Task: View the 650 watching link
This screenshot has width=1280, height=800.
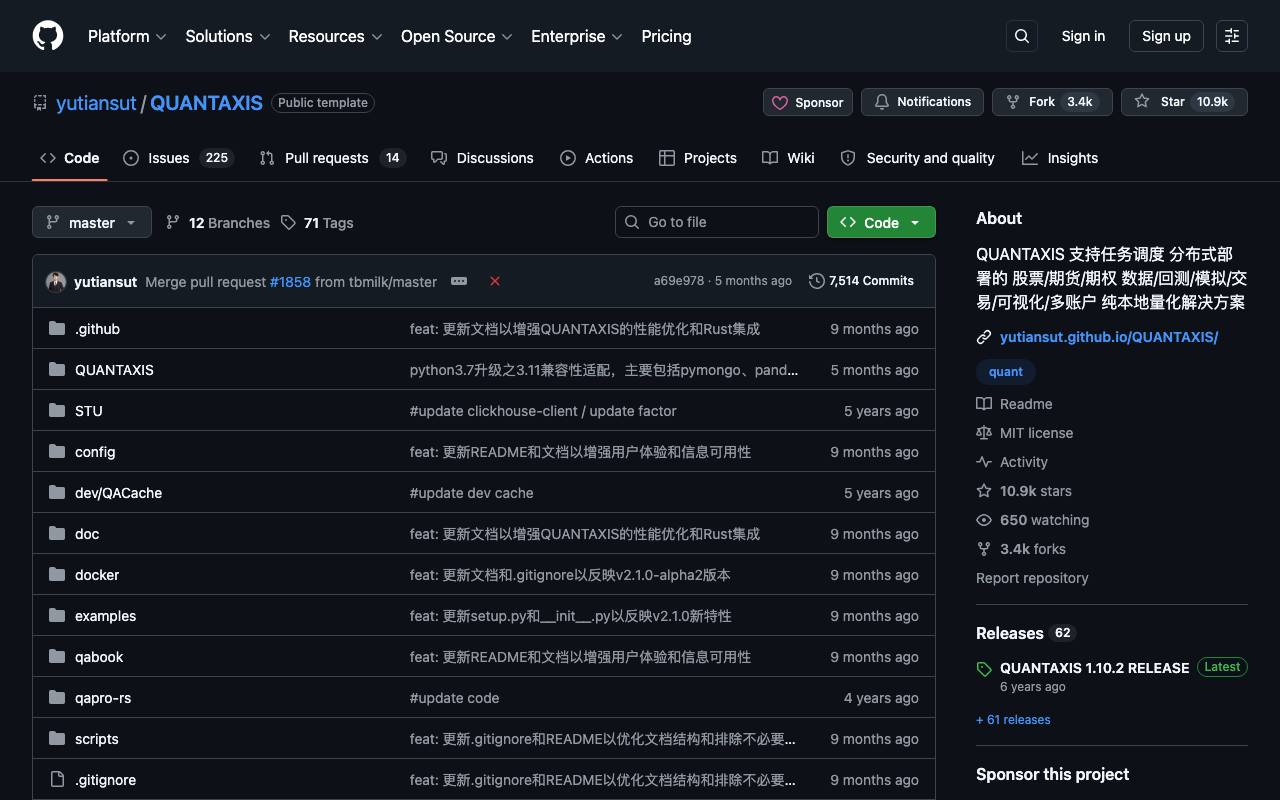Action: (1033, 520)
